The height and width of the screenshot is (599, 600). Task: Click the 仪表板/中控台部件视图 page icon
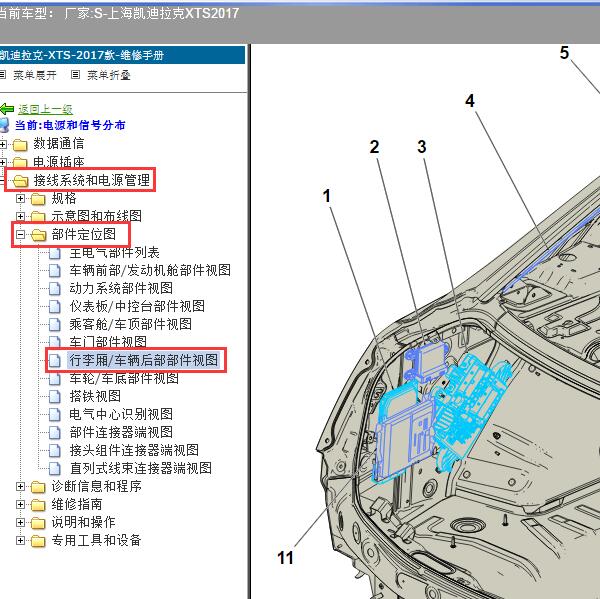55,307
